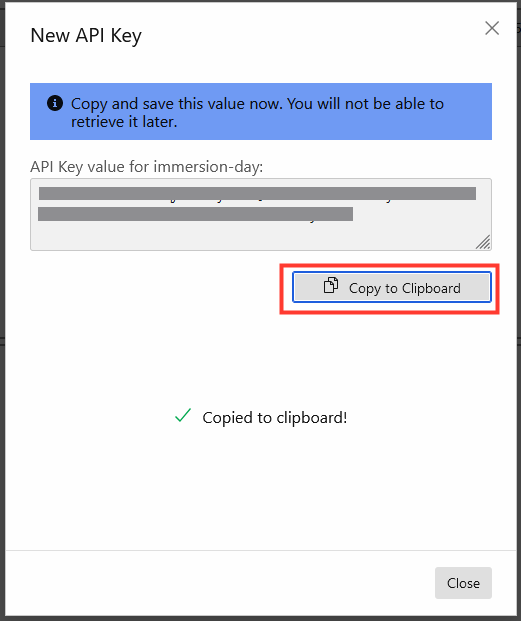Focus the API key value text area
521x621 pixels.
tap(261, 214)
